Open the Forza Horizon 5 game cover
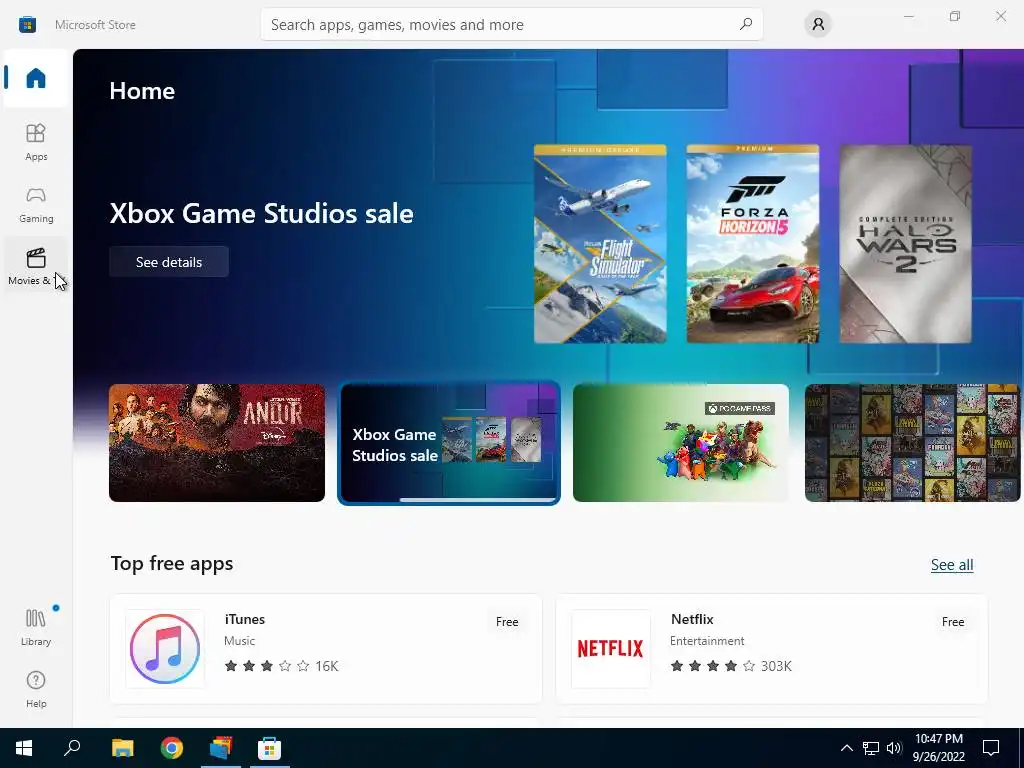Image resolution: width=1024 pixels, height=768 pixels. coord(752,244)
